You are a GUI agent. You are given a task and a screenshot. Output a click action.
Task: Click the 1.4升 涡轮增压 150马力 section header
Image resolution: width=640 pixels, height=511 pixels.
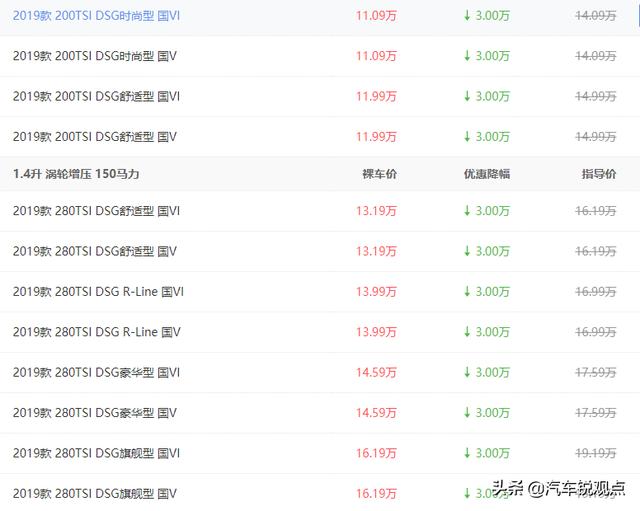pyautogui.click(x=76, y=174)
